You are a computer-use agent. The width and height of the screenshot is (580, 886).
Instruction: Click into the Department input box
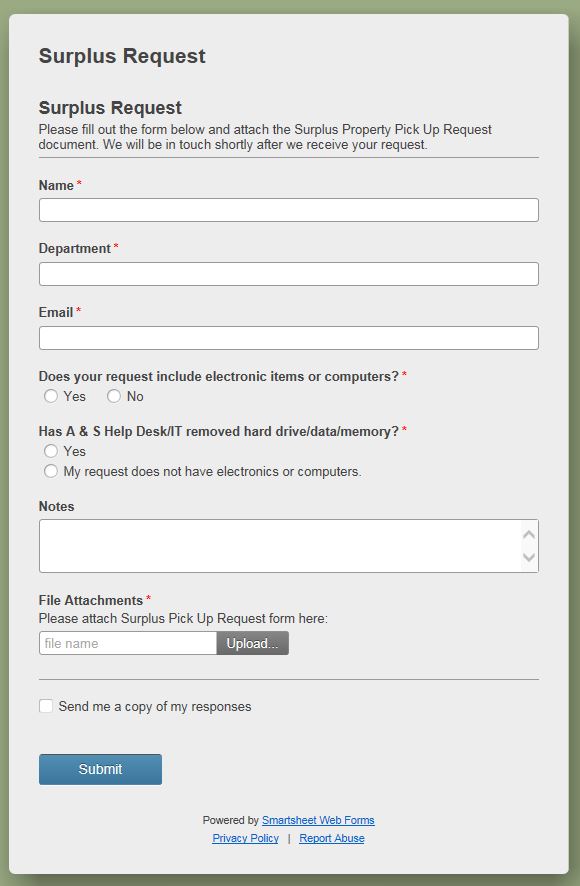pos(289,274)
